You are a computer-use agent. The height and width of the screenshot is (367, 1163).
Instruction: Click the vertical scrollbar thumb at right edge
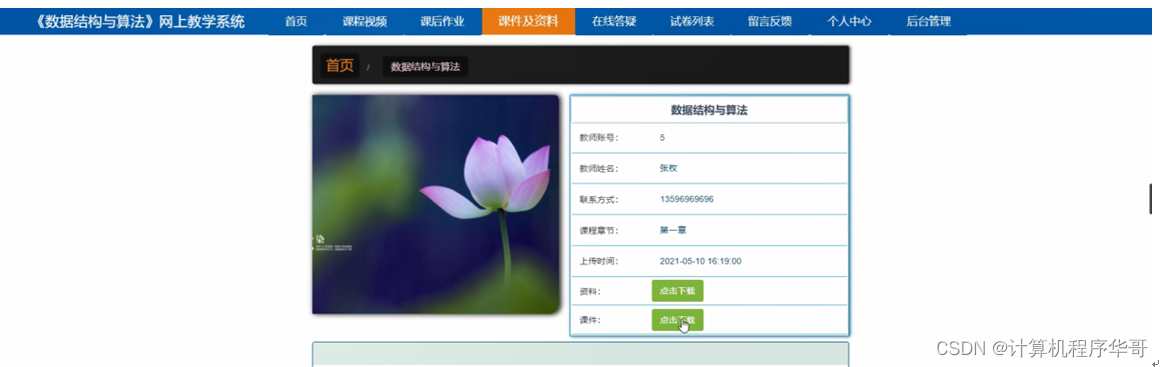[1150, 199]
